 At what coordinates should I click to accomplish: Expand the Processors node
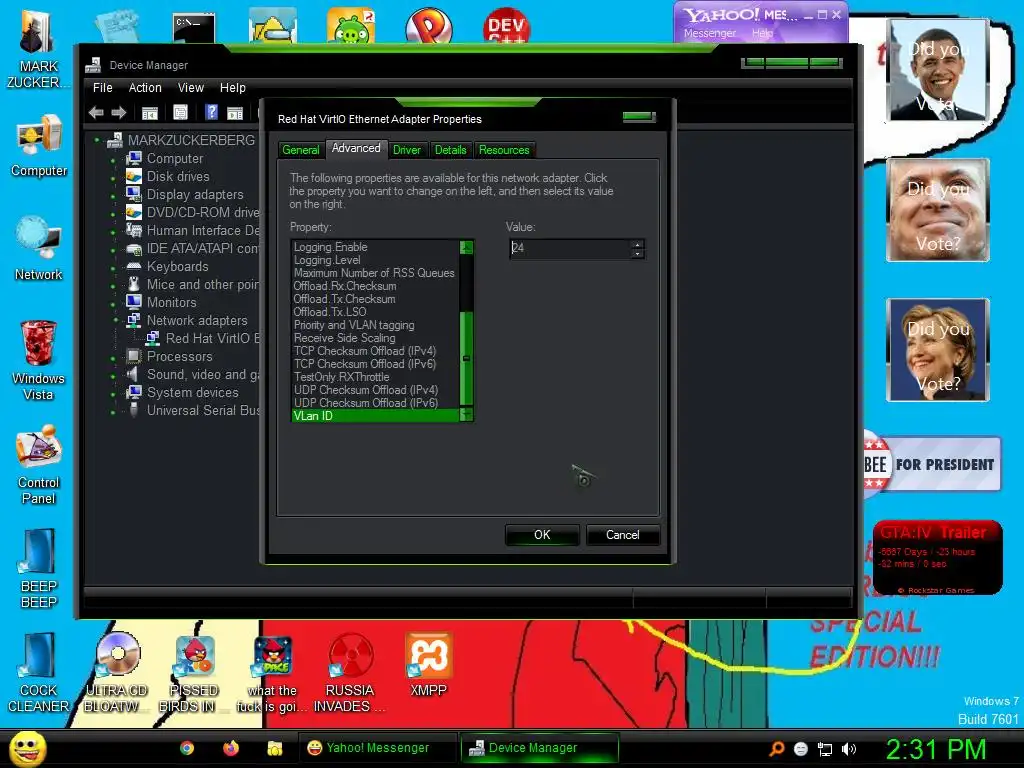[x=113, y=358]
